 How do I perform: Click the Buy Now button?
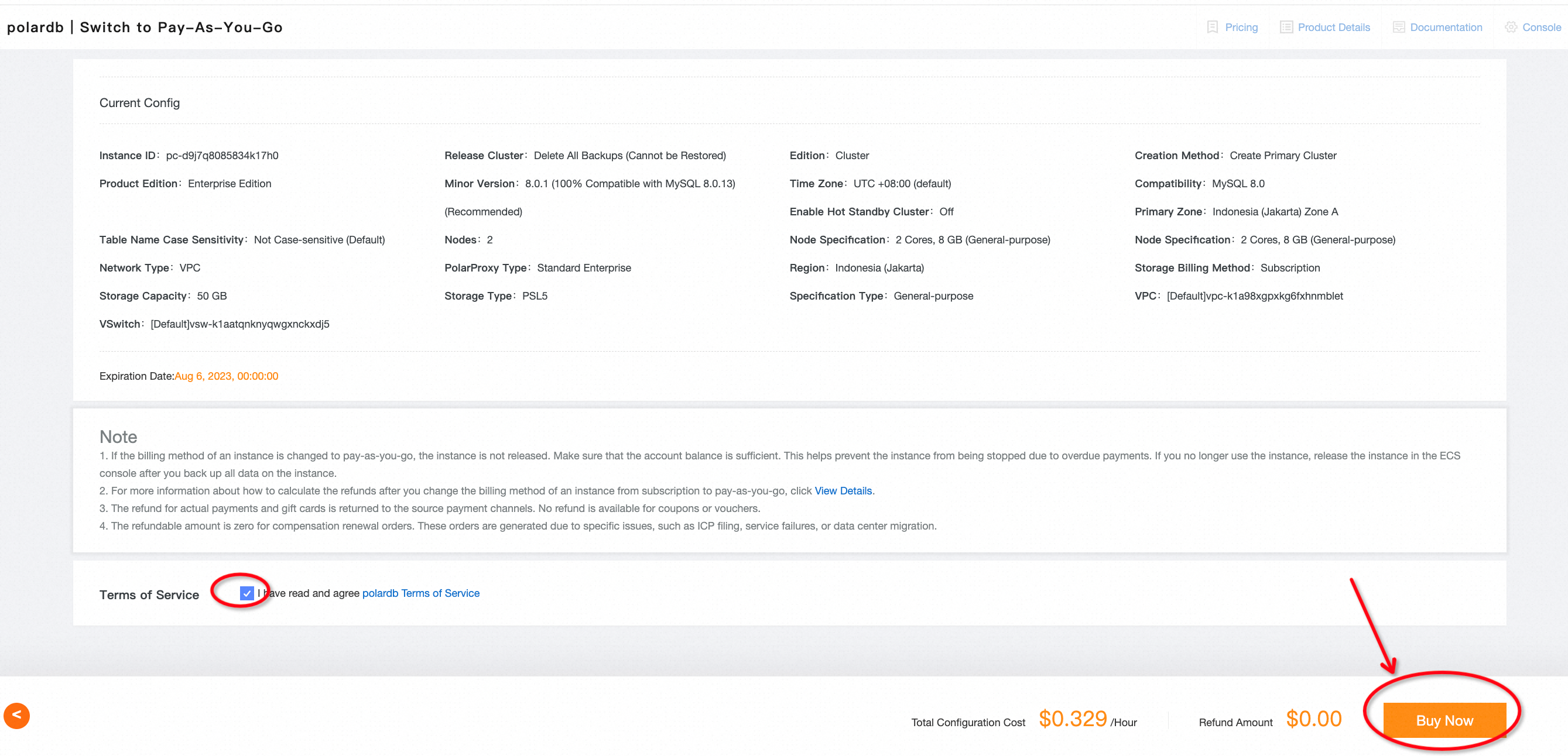pyautogui.click(x=1444, y=720)
